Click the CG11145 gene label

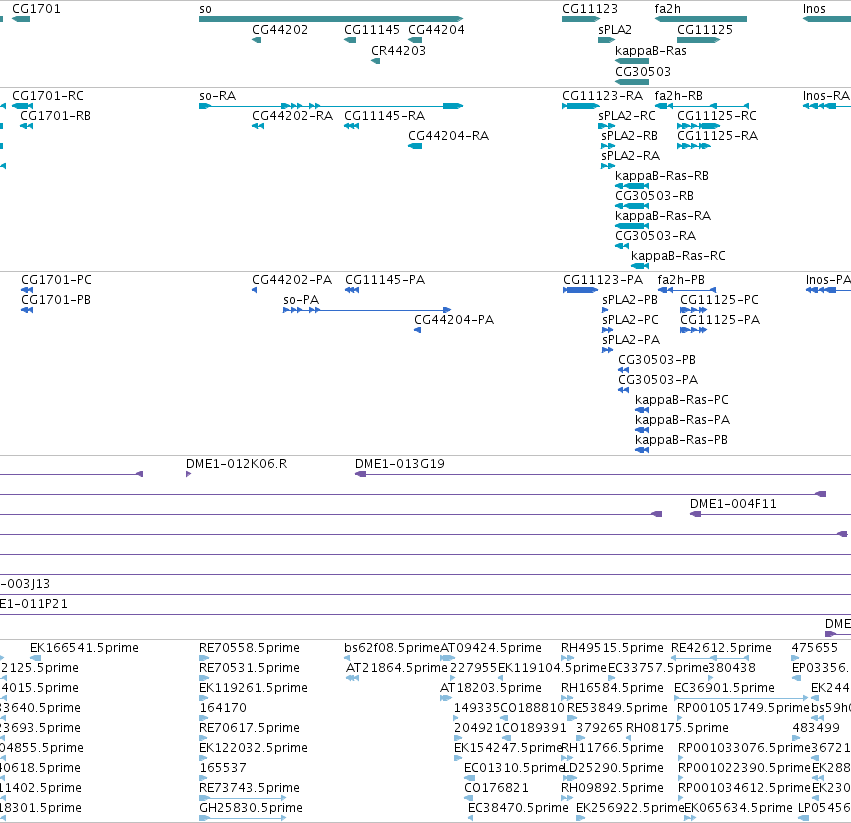[372, 30]
